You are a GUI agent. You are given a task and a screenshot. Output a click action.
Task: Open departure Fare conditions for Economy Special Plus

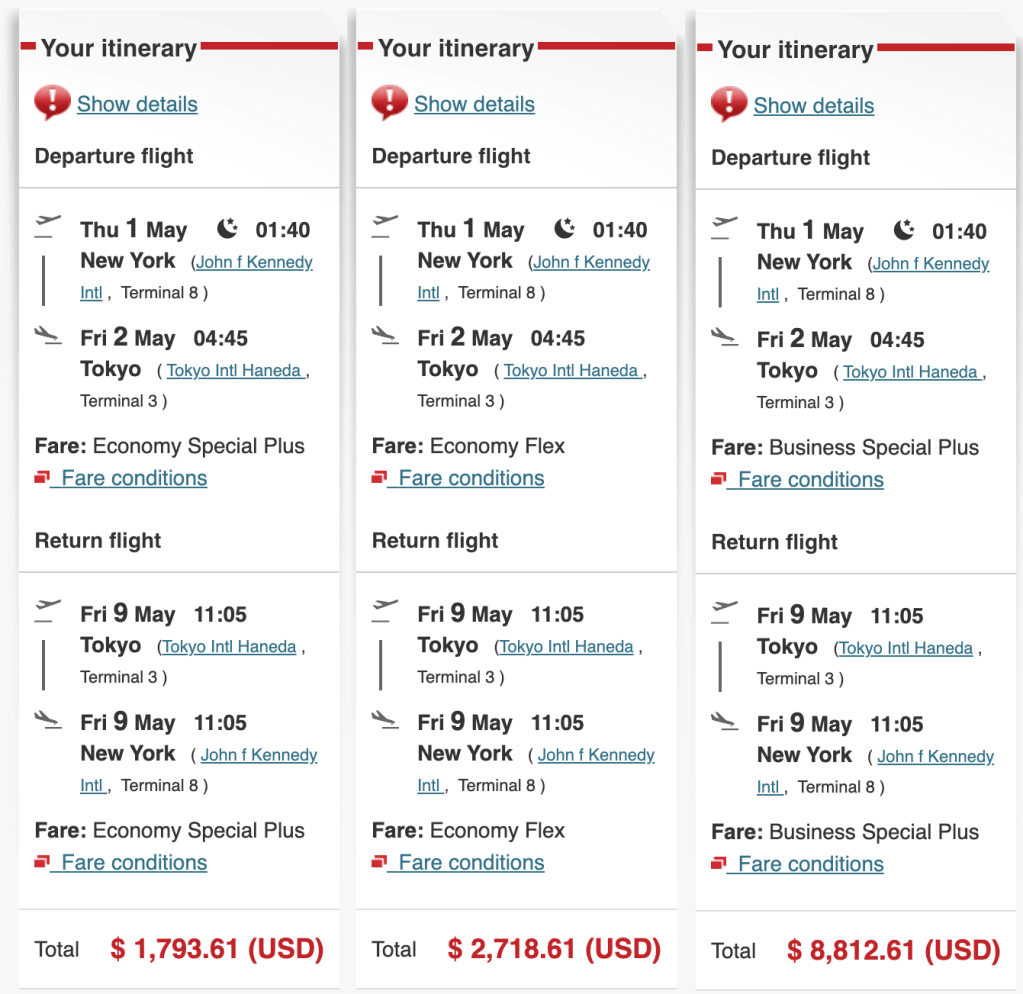coord(134,478)
